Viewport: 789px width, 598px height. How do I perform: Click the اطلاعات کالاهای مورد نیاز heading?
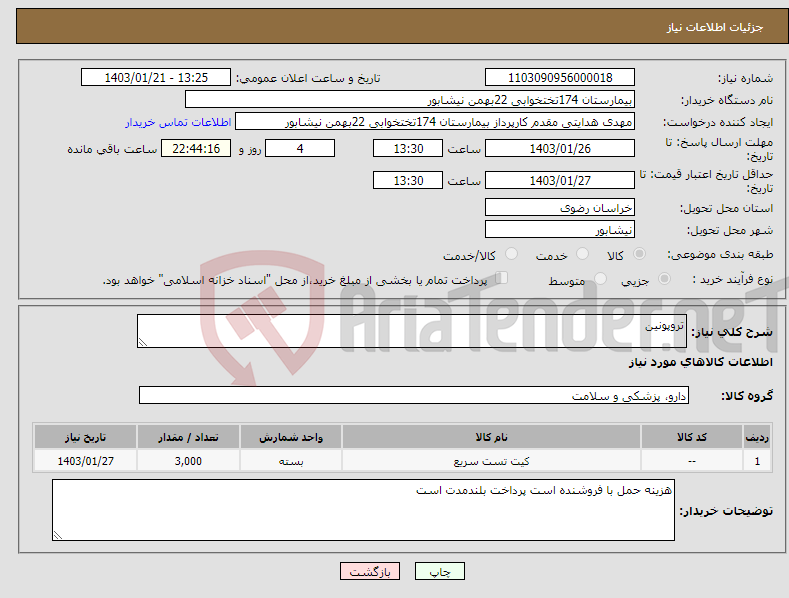(700, 362)
